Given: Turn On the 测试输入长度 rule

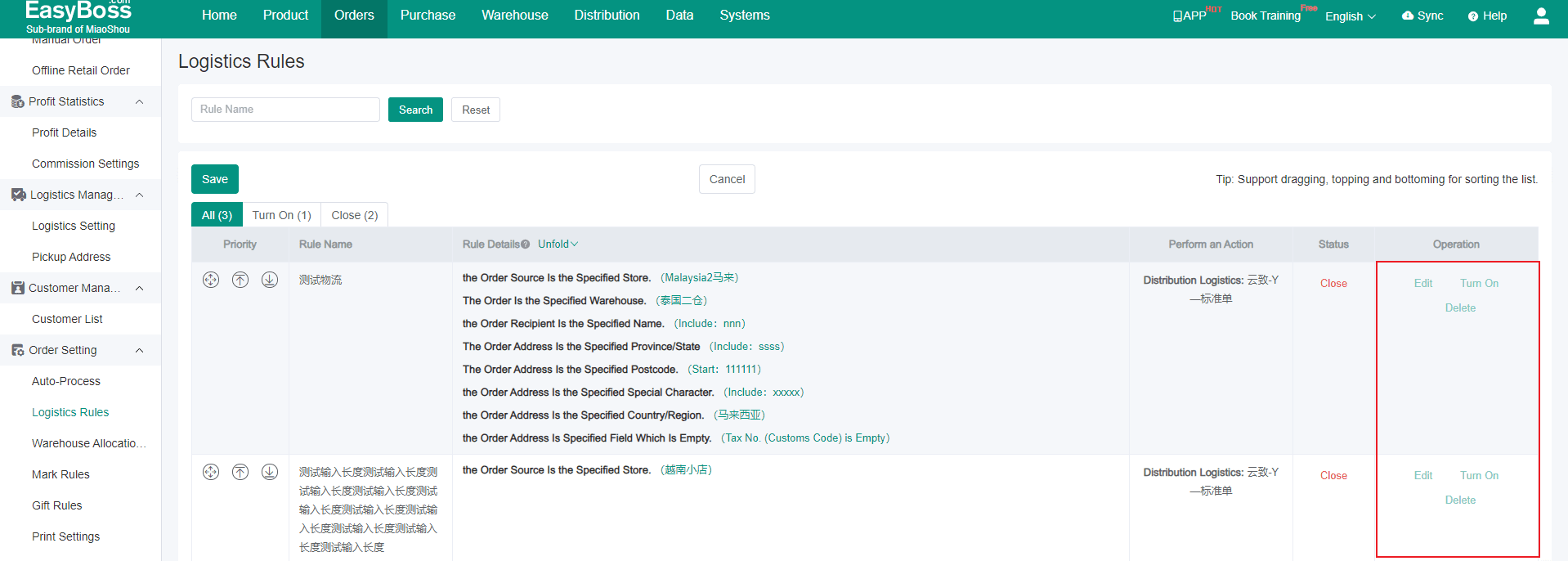Looking at the screenshot, I should pyautogui.click(x=1480, y=475).
